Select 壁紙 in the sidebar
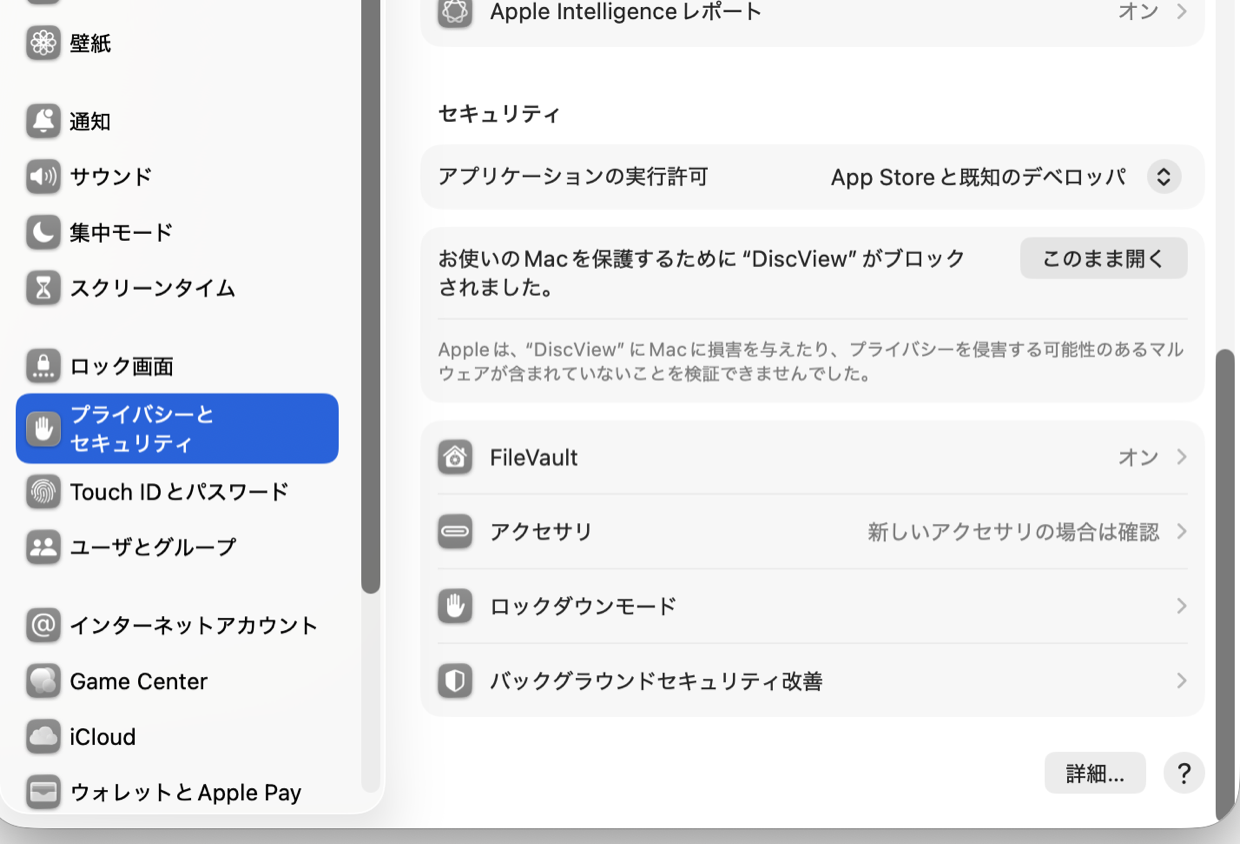Viewport: 1240px width, 844px height. tap(90, 44)
